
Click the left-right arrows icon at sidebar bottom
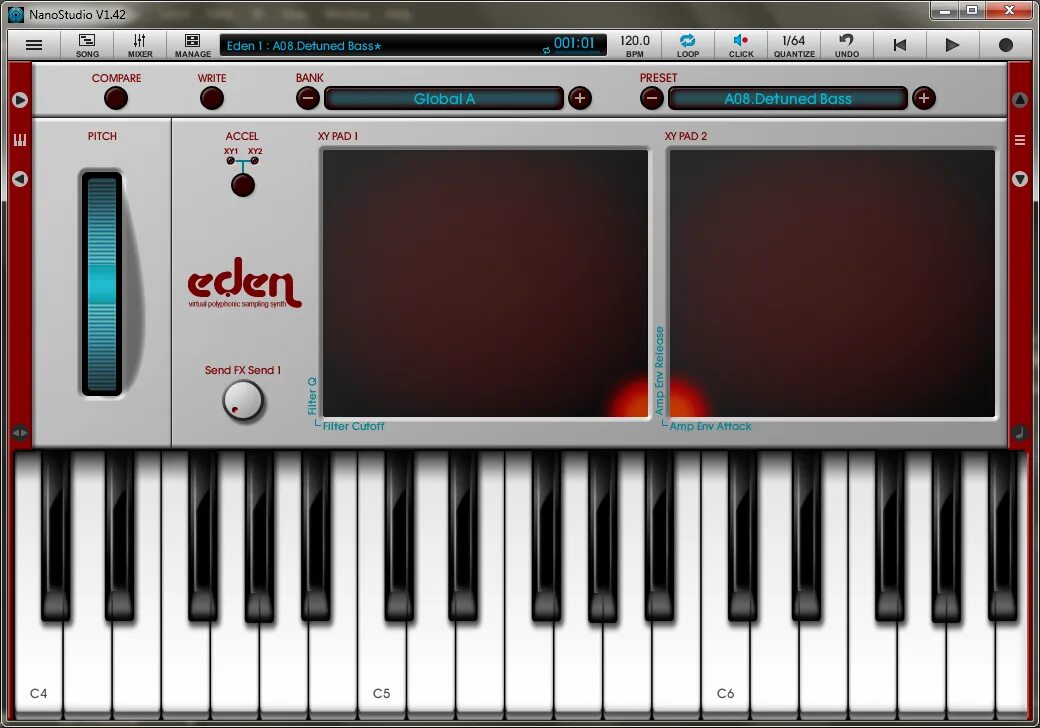(20, 433)
